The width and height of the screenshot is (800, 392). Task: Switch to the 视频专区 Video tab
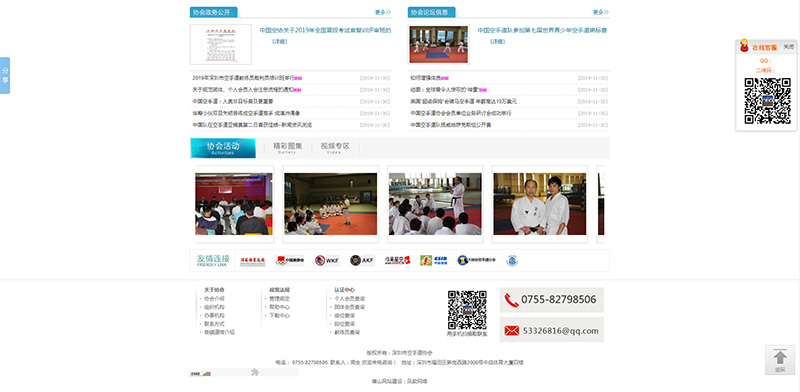(x=335, y=148)
